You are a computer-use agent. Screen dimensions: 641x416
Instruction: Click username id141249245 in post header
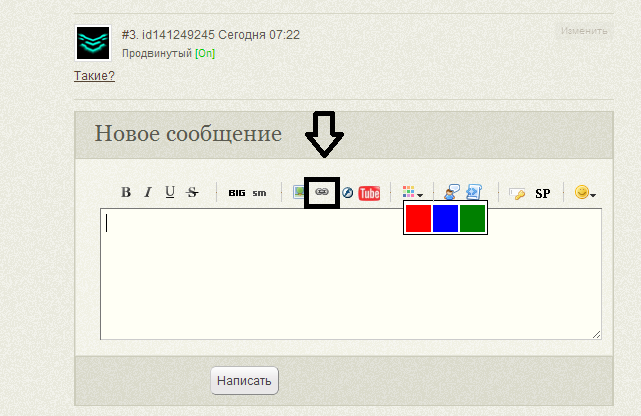pyautogui.click(x=178, y=35)
